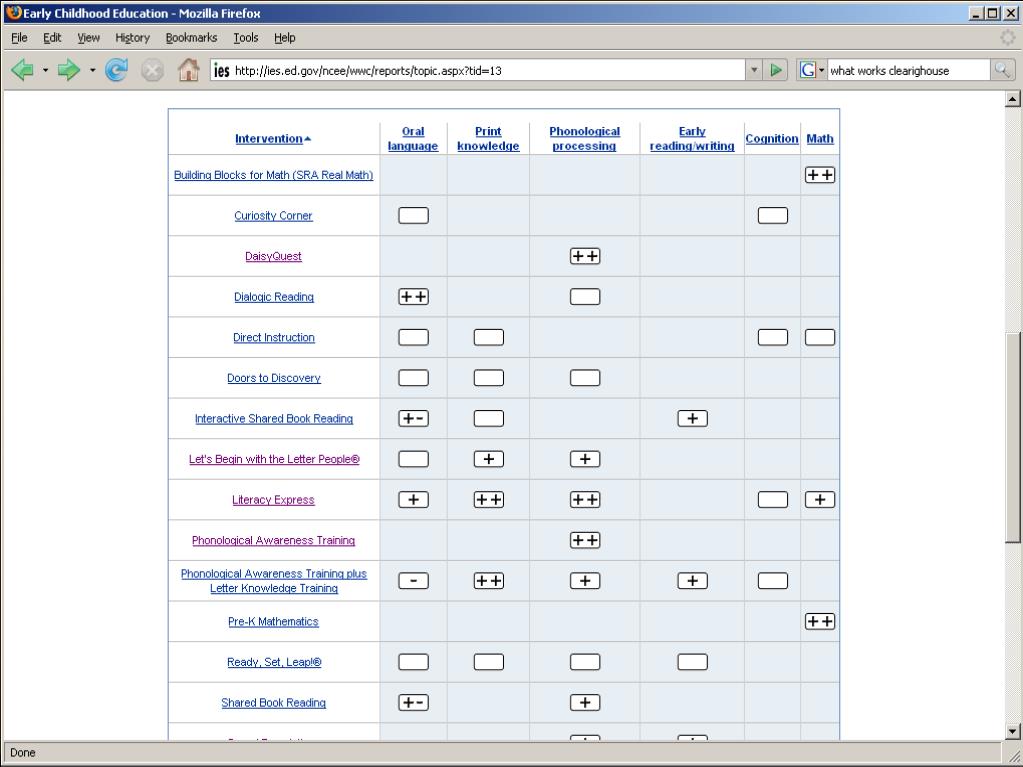Open the Help menu

pos(284,38)
